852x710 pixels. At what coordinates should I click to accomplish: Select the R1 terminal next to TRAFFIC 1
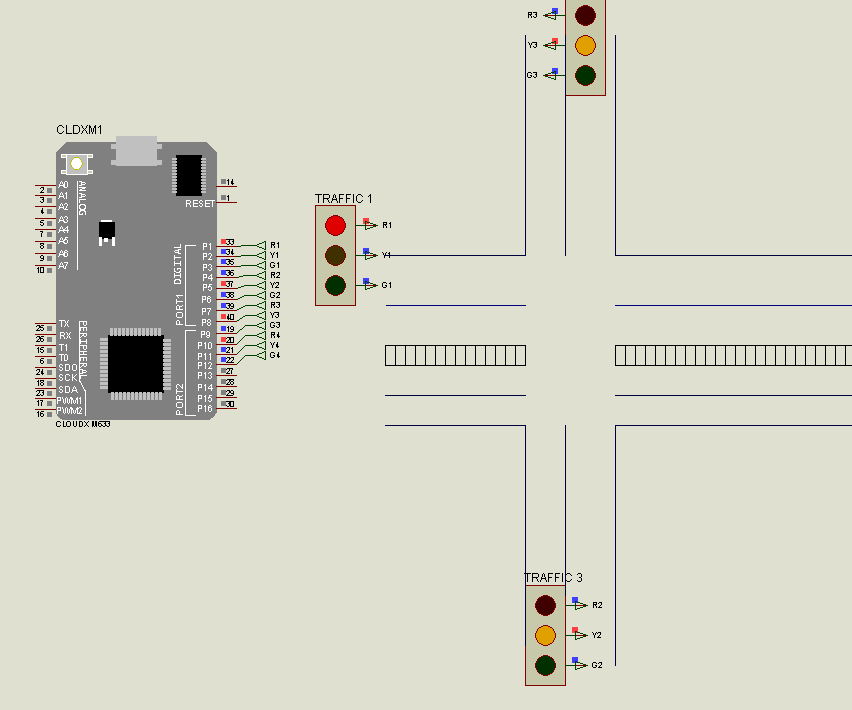[x=374, y=225]
